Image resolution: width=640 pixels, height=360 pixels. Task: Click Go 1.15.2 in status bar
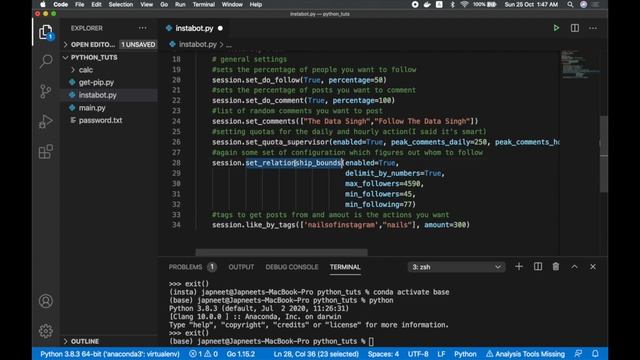tap(240, 354)
